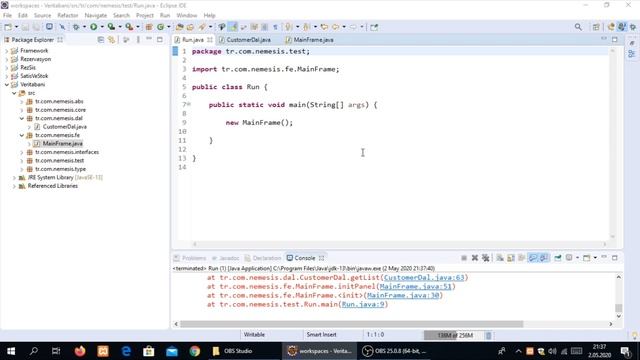Open the Project menu

[x=144, y=15]
